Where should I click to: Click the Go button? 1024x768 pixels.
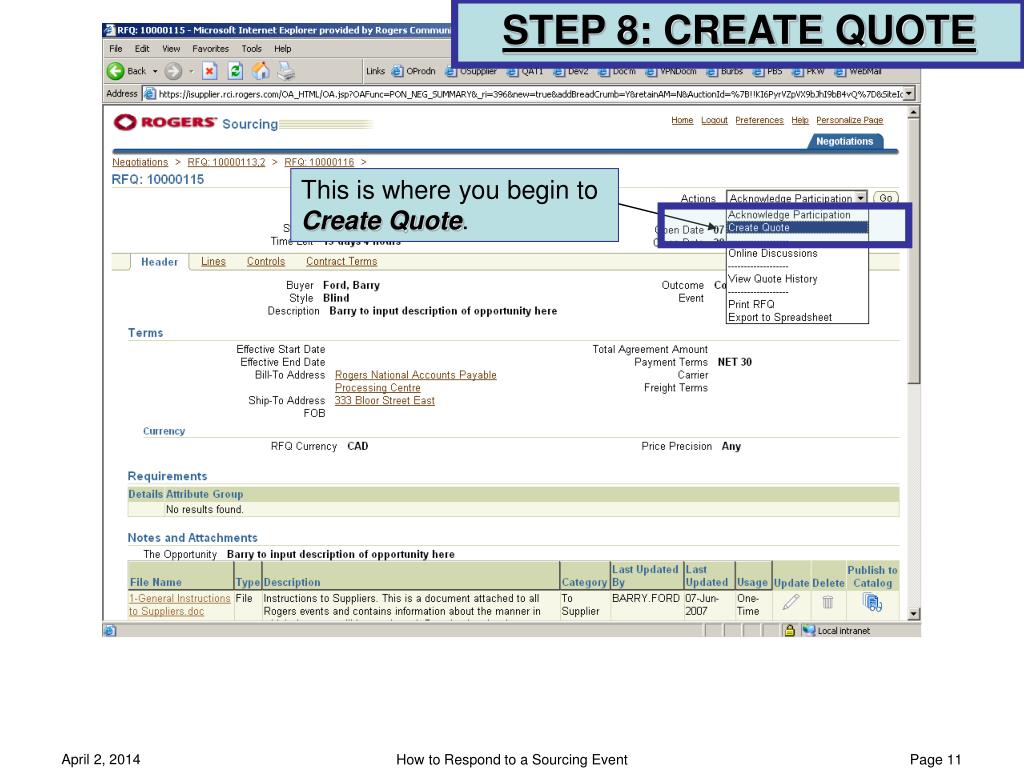886,198
